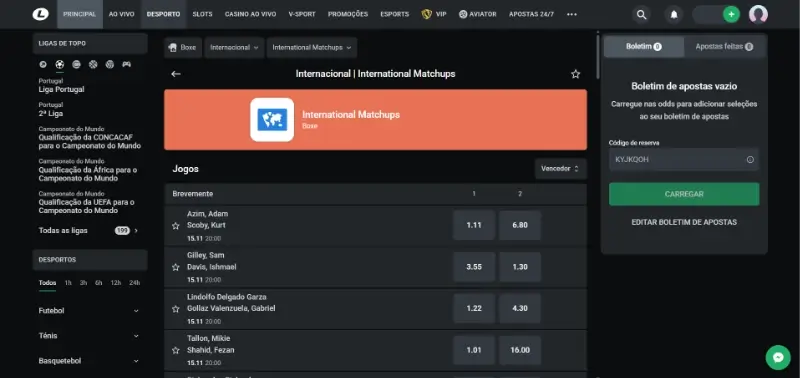Filter sports by 3h

tap(83, 283)
